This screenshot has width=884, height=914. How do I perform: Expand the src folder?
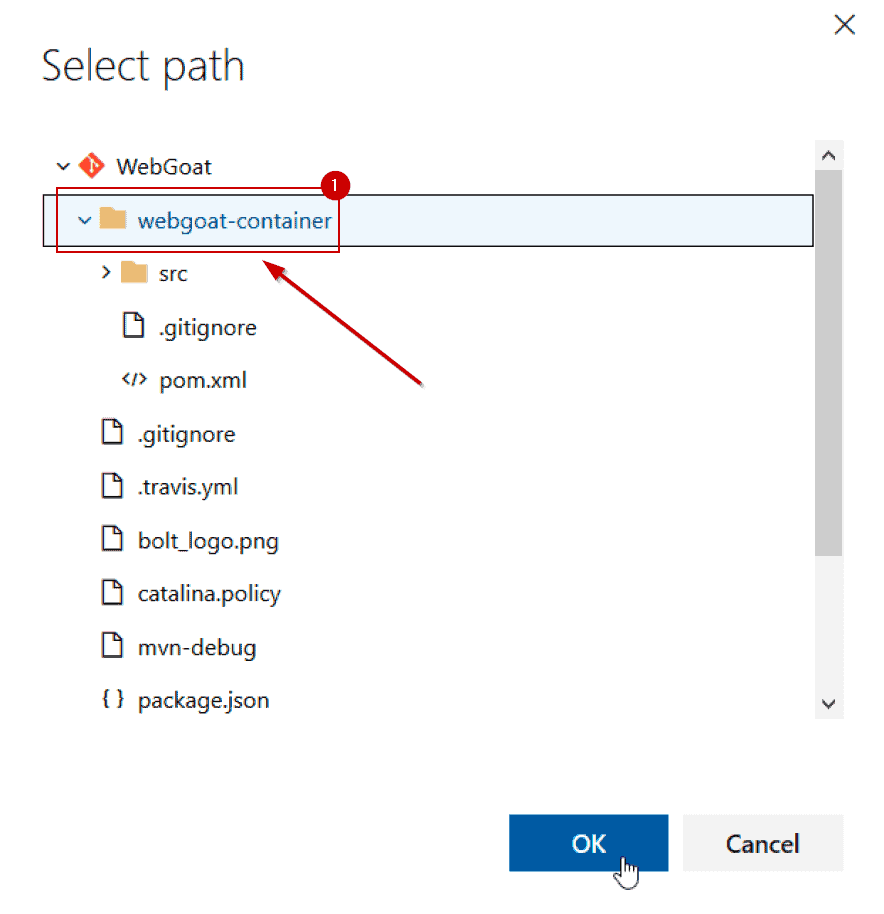[x=106, y=273]
